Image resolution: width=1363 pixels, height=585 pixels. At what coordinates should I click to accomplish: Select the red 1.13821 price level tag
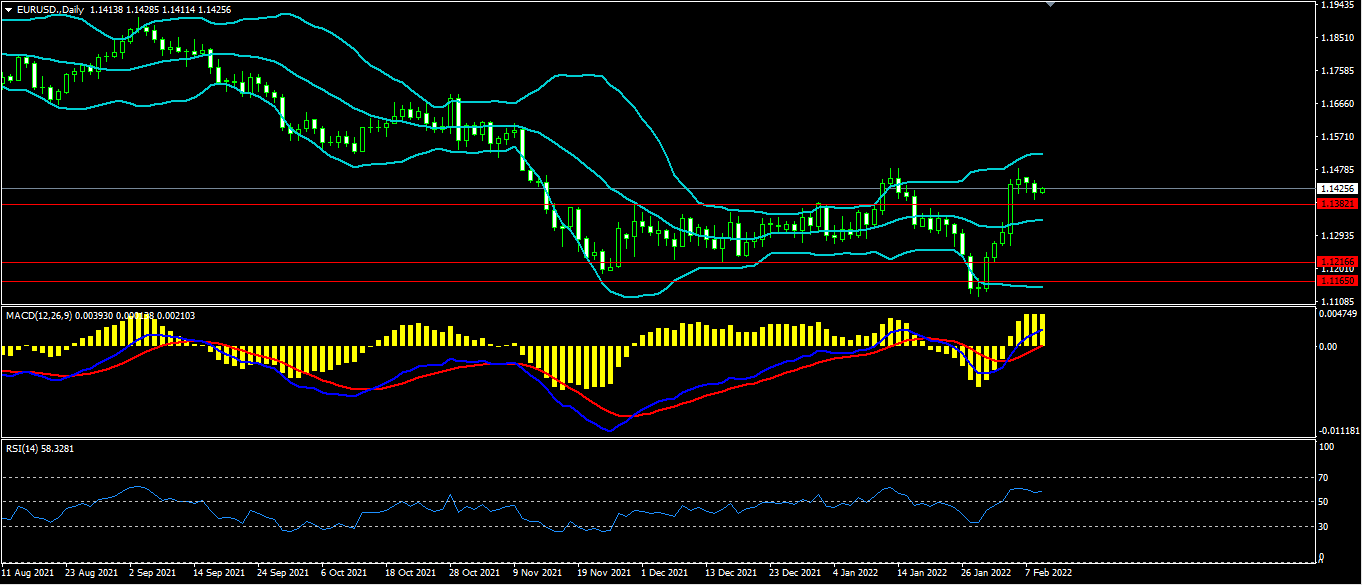point(1337,204)
